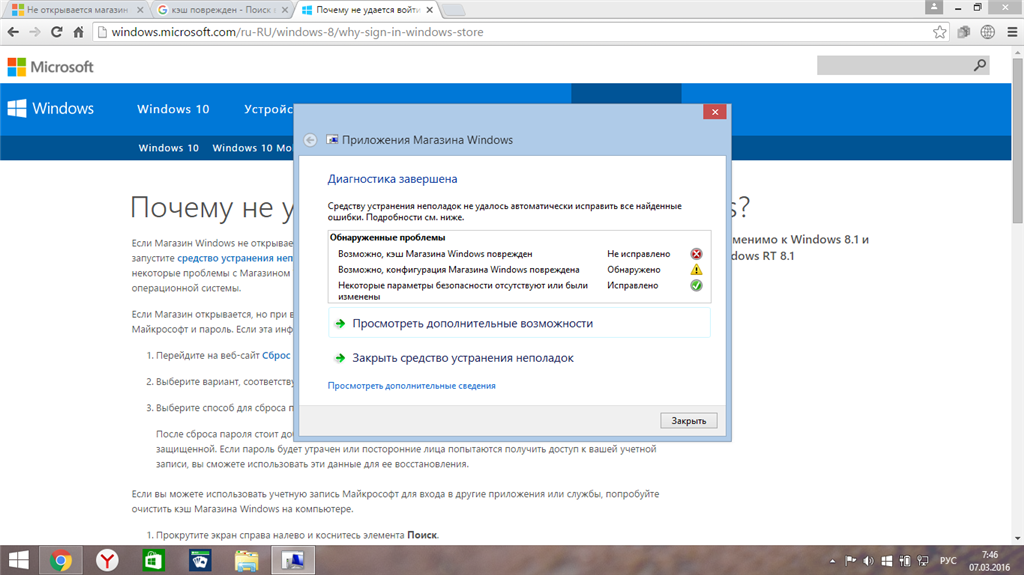Image resolution: width=1024 pixels, height=575 pixels.
Task: Open the Сброс link in step 1
Action: click(276, 355)
